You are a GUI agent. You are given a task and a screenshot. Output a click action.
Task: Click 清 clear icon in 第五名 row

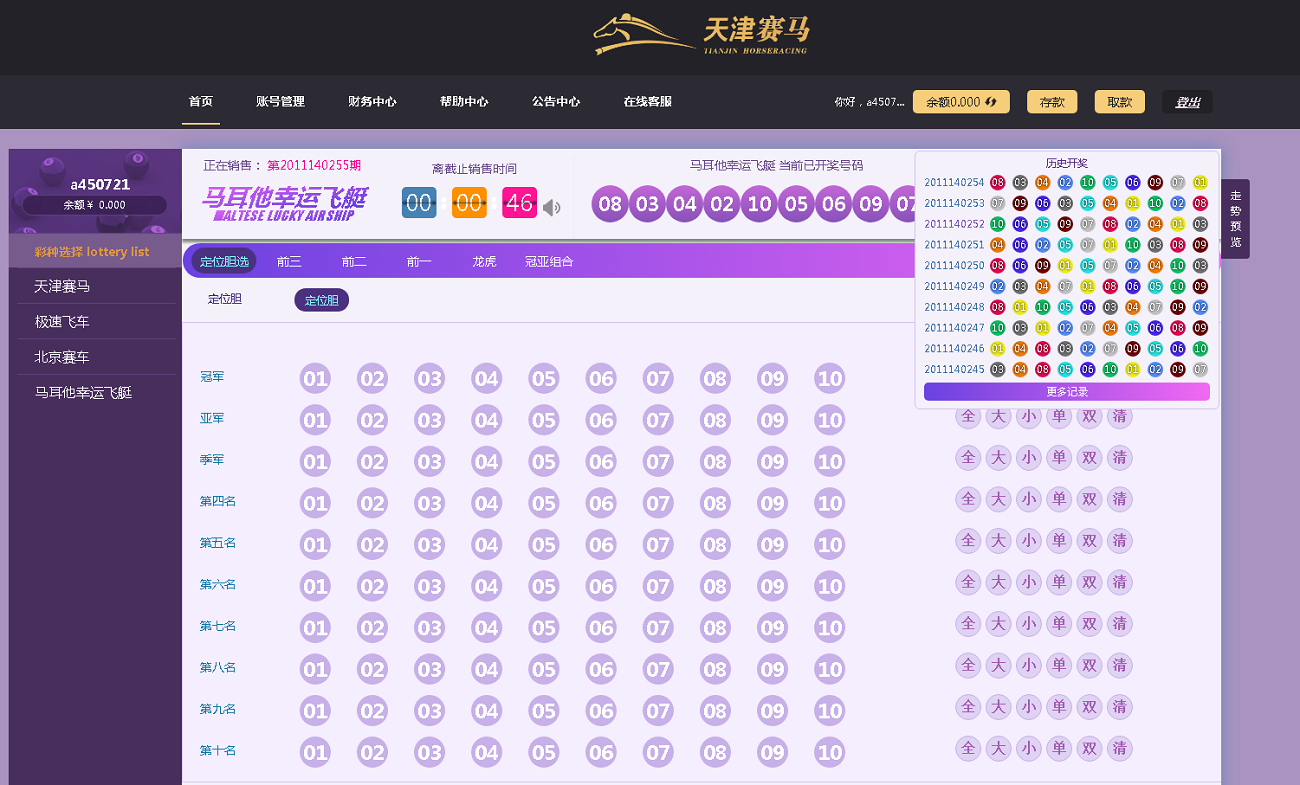[1120, 541]
